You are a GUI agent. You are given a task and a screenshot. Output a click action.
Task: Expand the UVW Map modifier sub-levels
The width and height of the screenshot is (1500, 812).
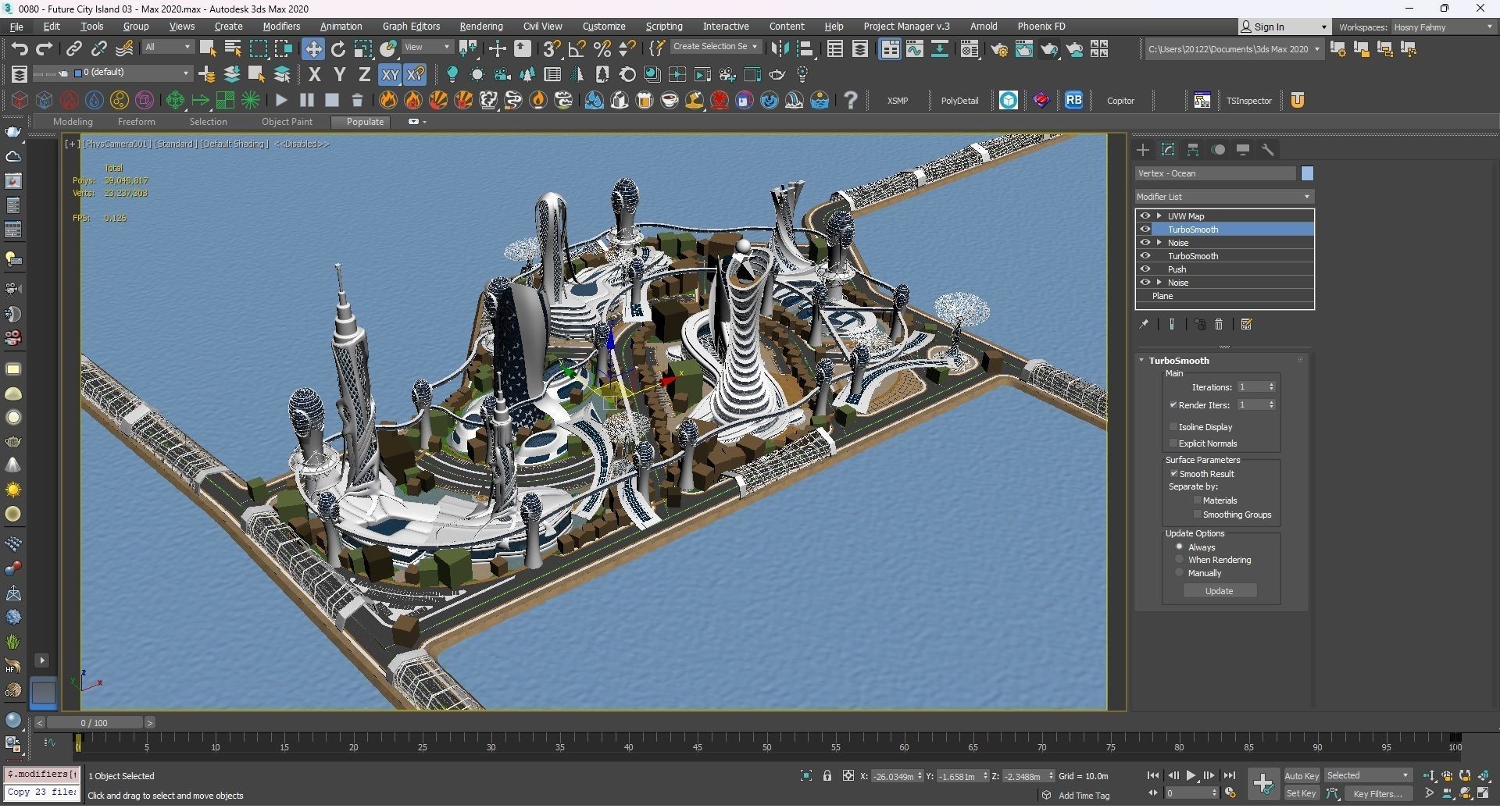1159,215
